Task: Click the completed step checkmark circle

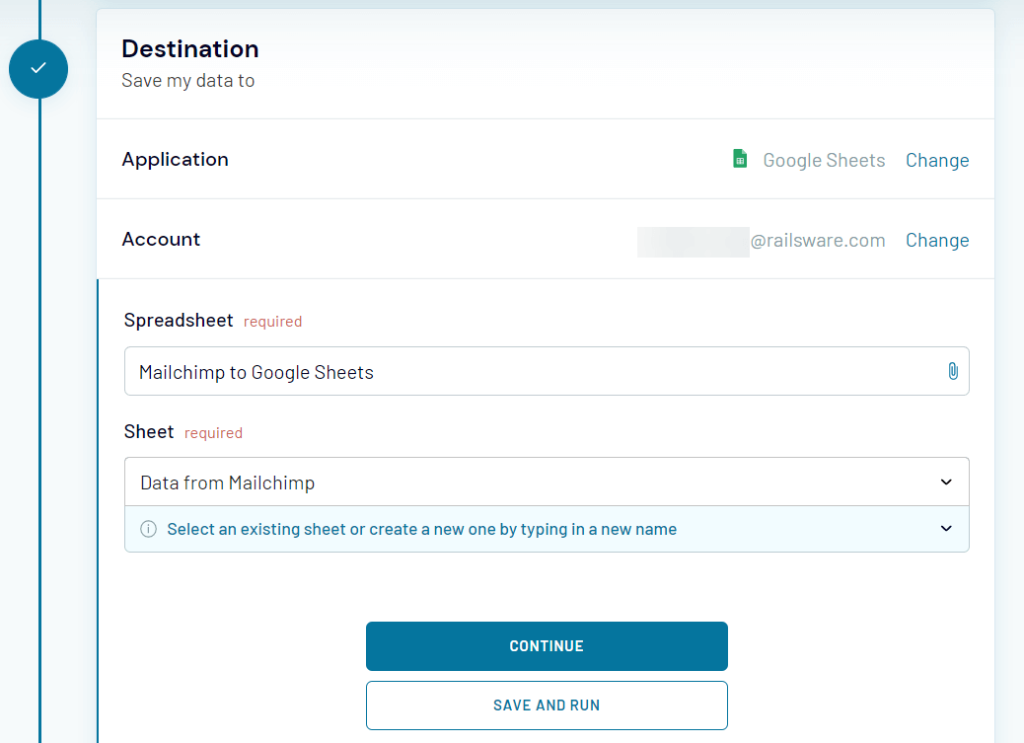Action: (x=38, y=69)
